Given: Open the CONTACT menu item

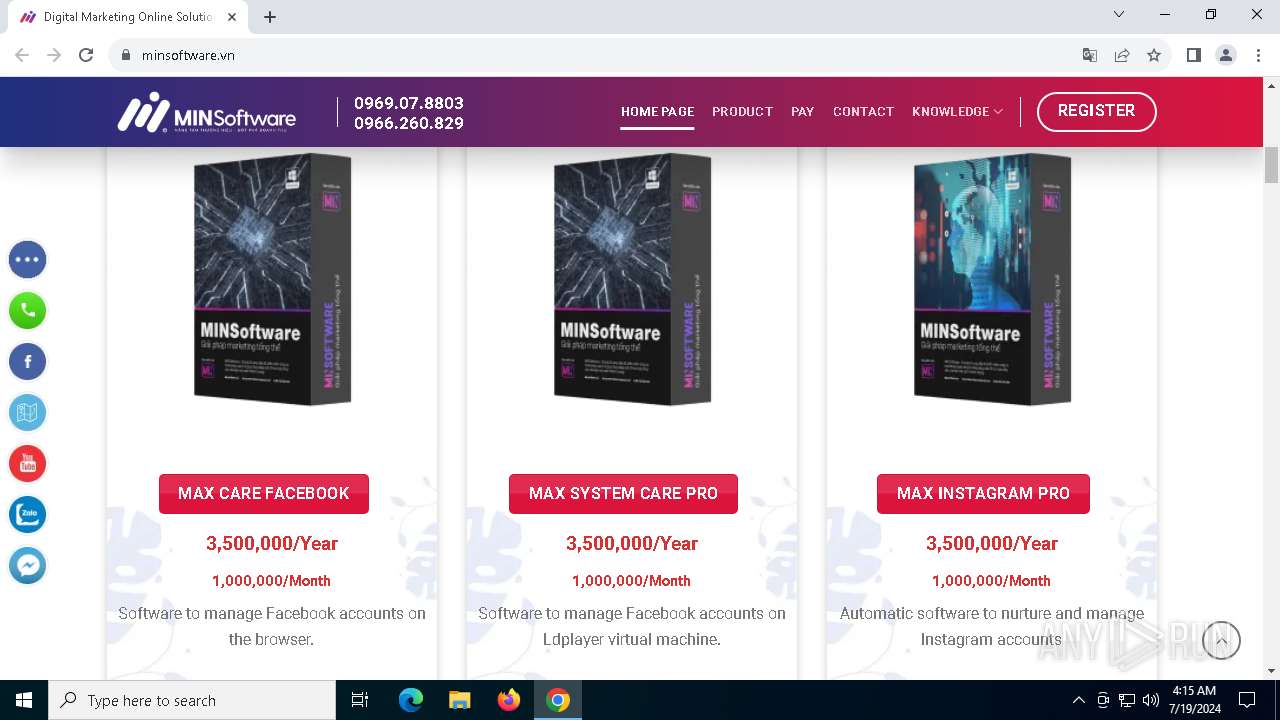Looking at the screenshot, I should (863, 112).
